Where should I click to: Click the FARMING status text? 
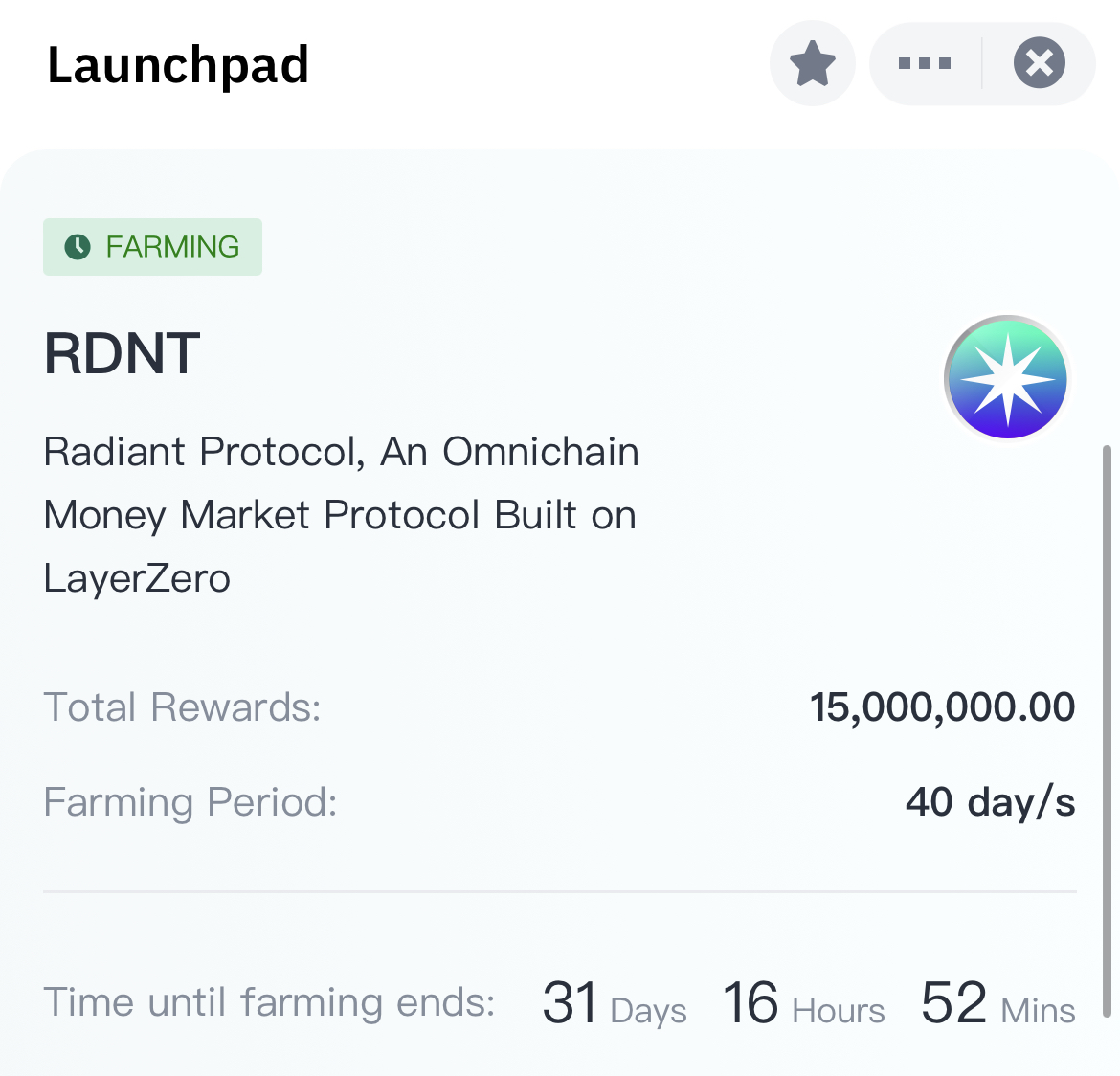tap(172, 247)
